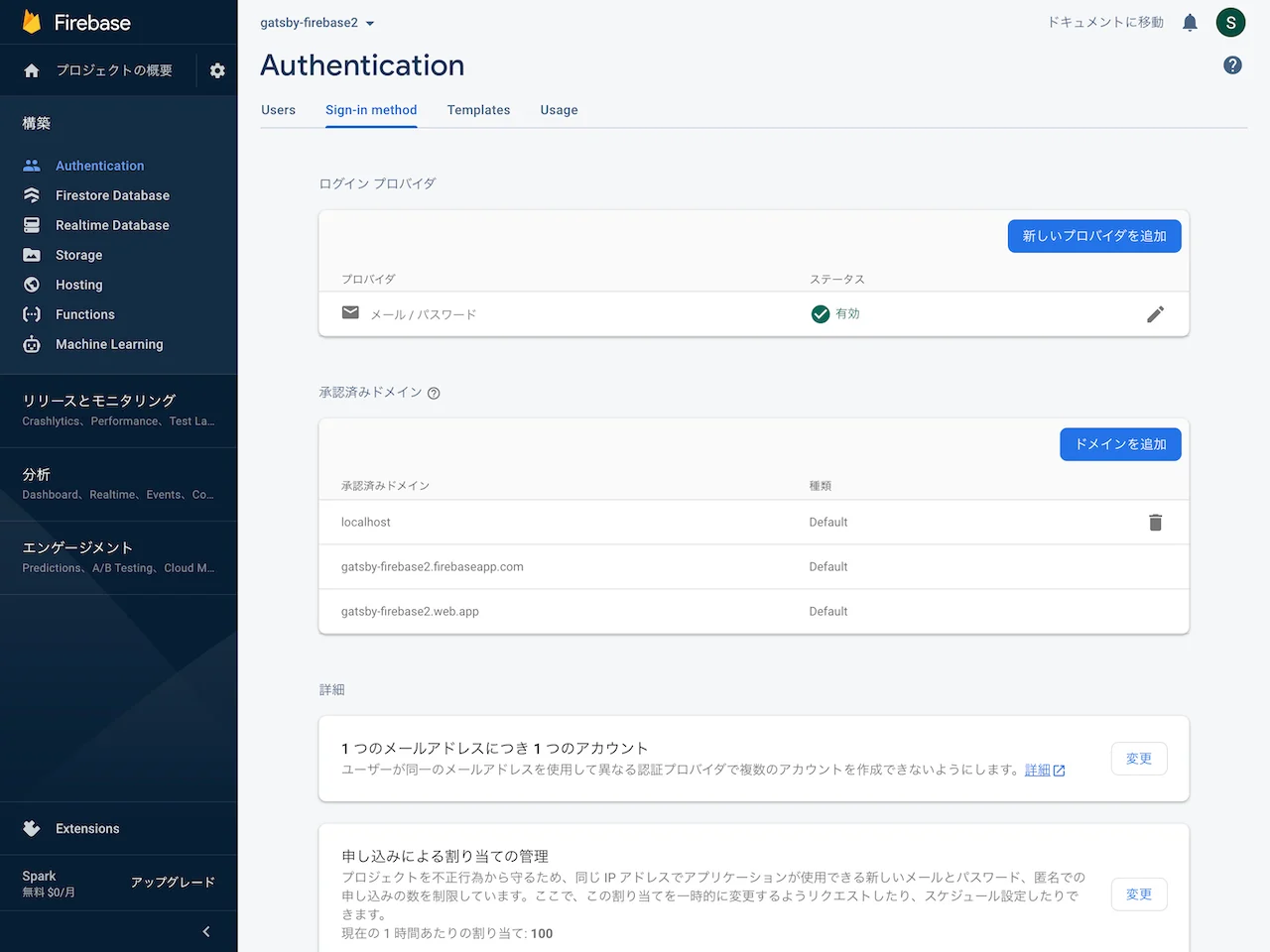Edit the メール / パスワード provider with the pencil icon
The width and height of the screenshot is (1270, 952).
(x=1156, y=314)
